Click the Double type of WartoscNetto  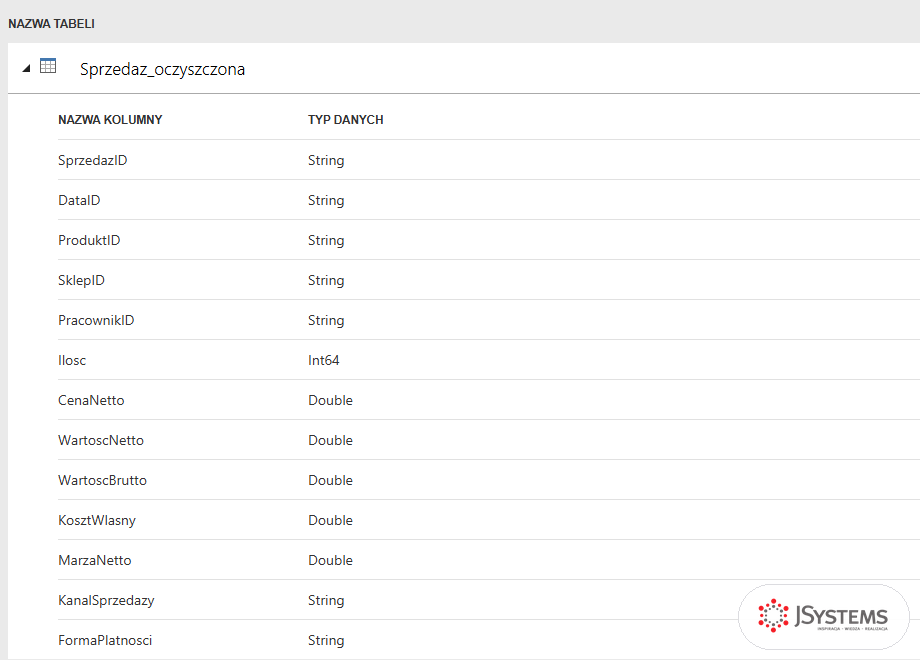pyautogui.click(x=330, y=440)
